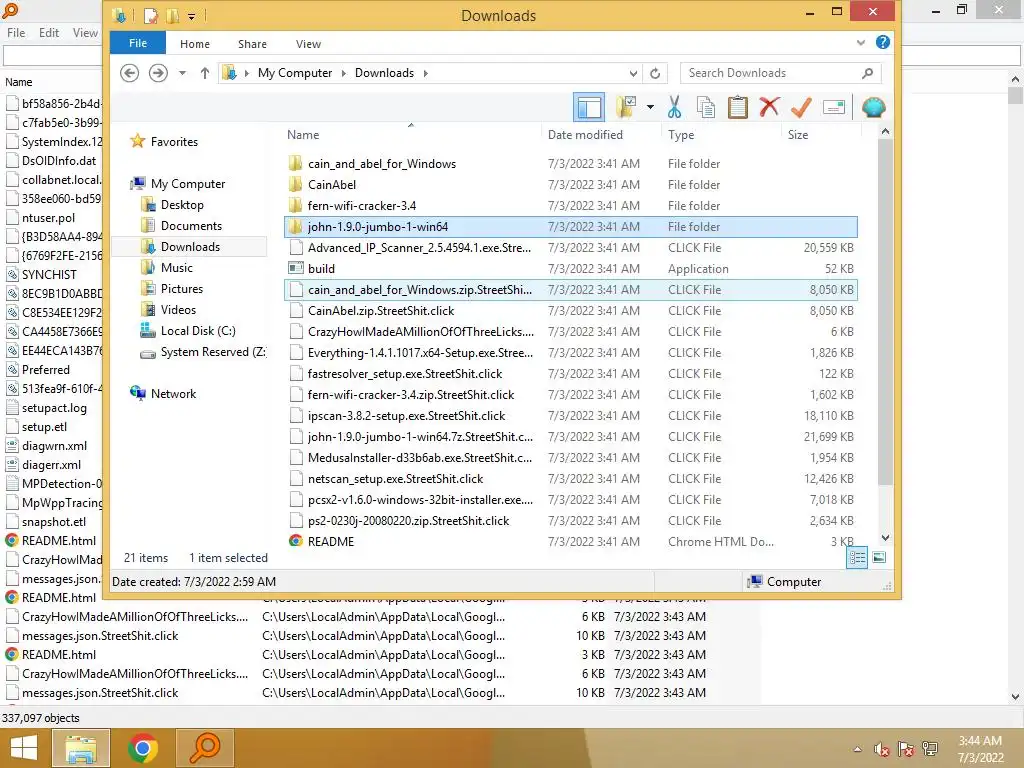Switch to Details view button

click(857, 558)
